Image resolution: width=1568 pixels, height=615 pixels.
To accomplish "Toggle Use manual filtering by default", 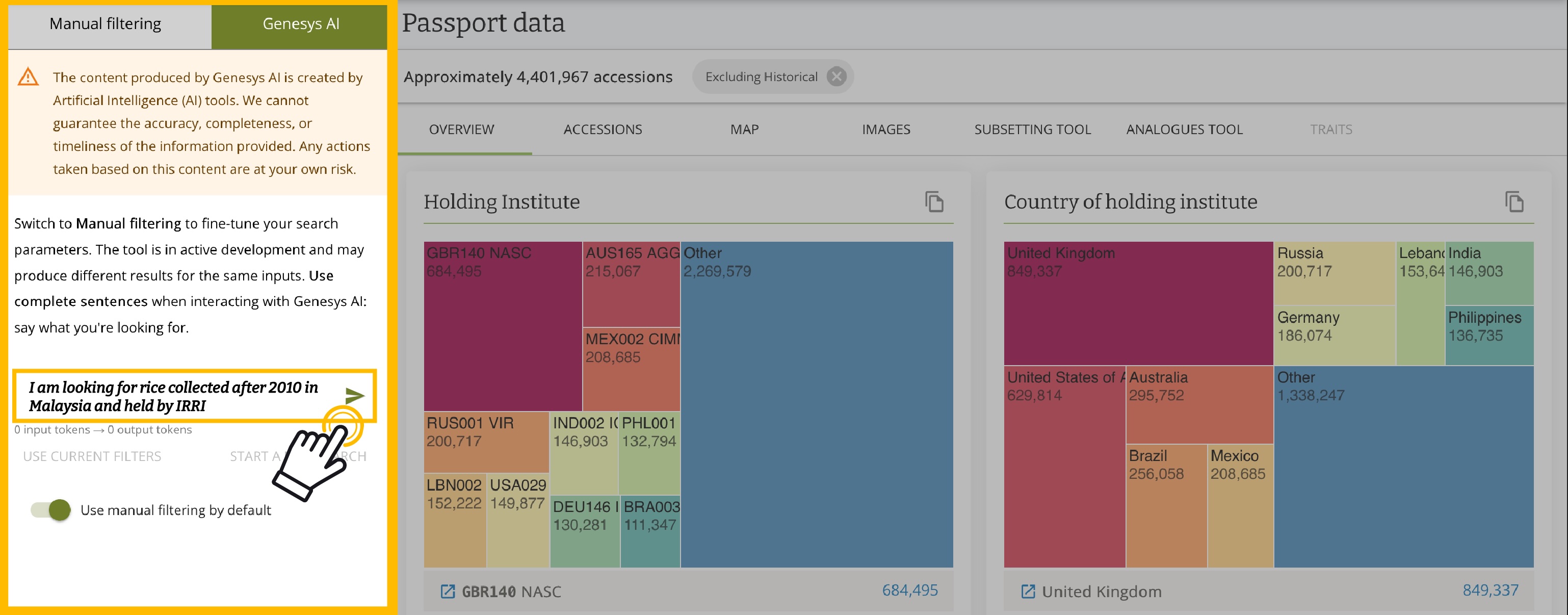I will pyautogui.click(x=51, y=509).
